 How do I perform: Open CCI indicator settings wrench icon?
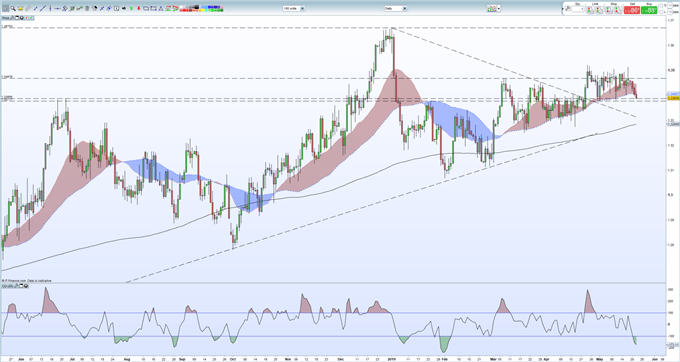click(x=16, y=286)
